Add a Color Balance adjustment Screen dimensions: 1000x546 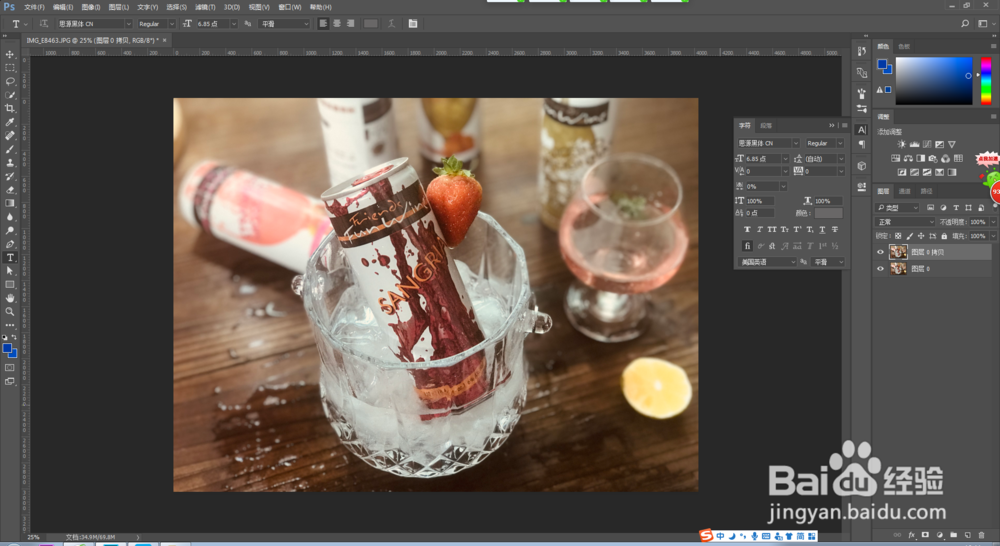tap(908, 158)
